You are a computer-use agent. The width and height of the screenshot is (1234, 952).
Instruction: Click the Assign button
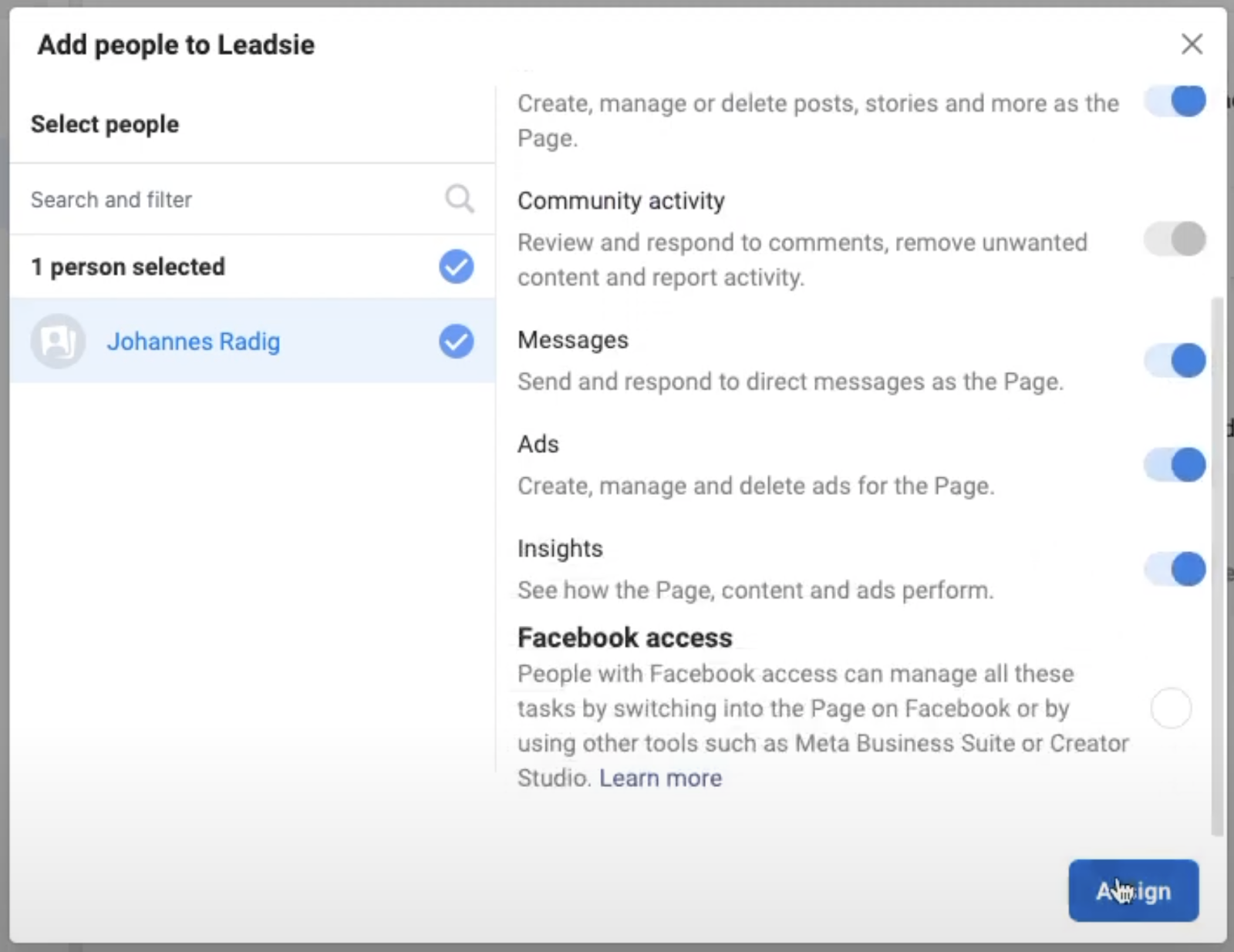coord(1133,891)
